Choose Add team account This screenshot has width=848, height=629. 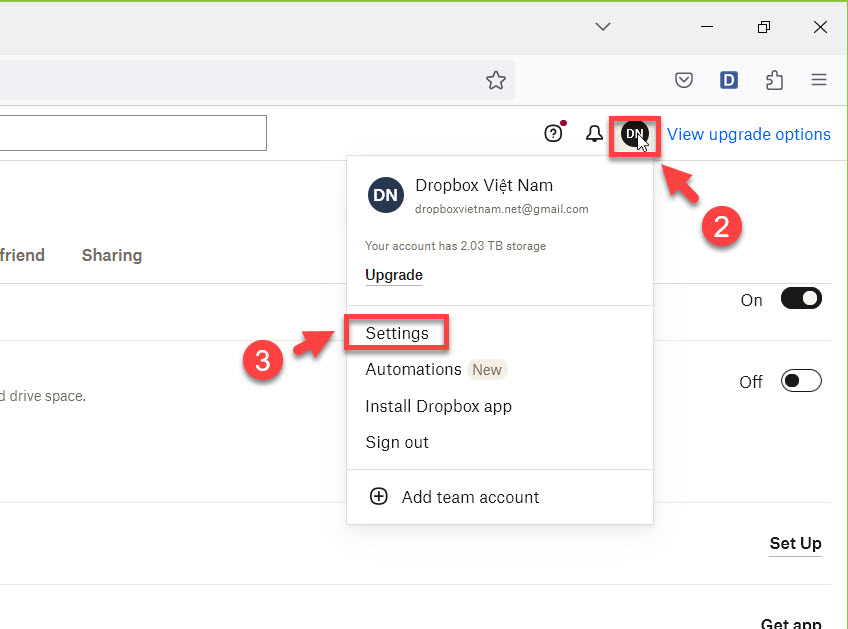tap(470, 497)
